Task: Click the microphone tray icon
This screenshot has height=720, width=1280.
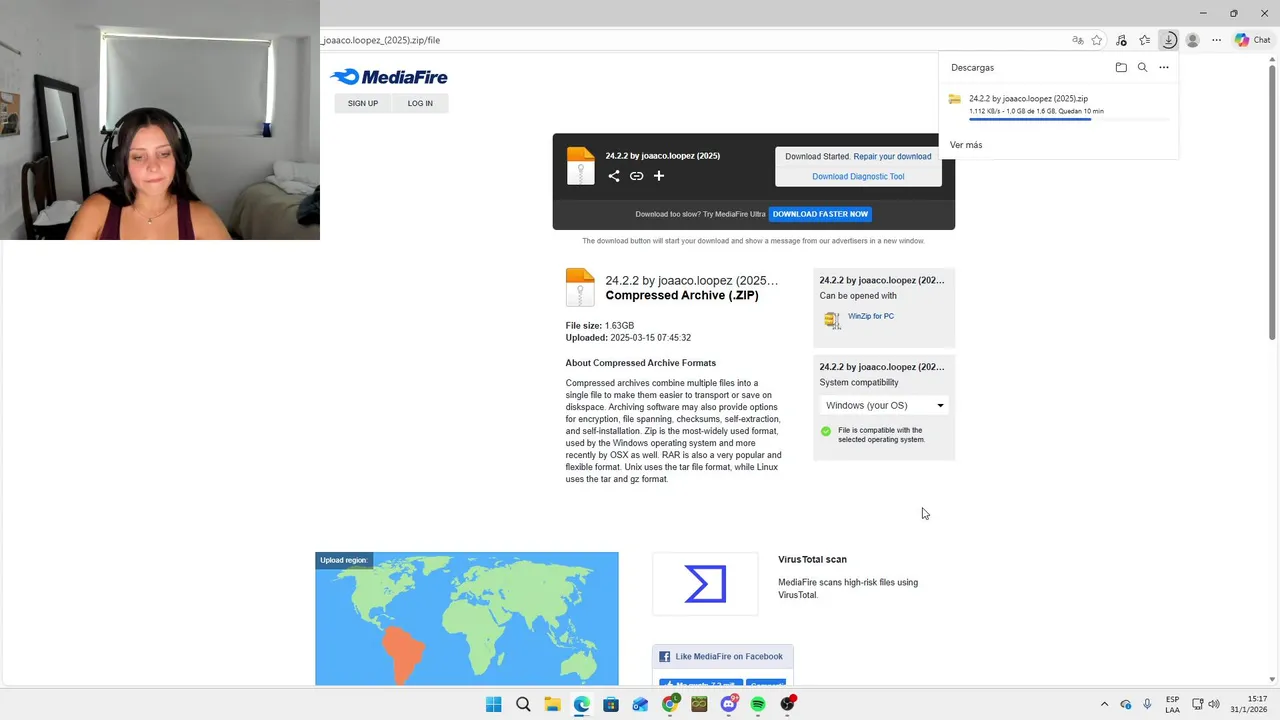Action: pyautogui.click(x=1147, y=704)
